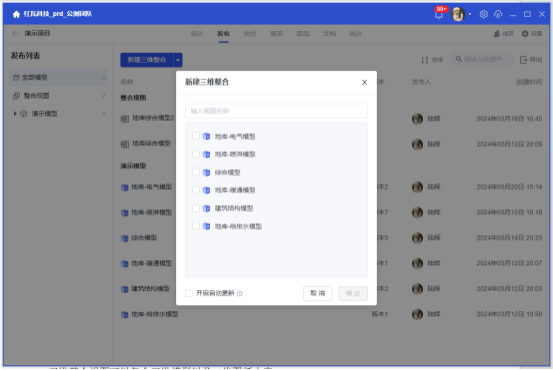Click the keyword search field in toolbar
This screenshot has width=553, height=370.
(x=482, y=59)
